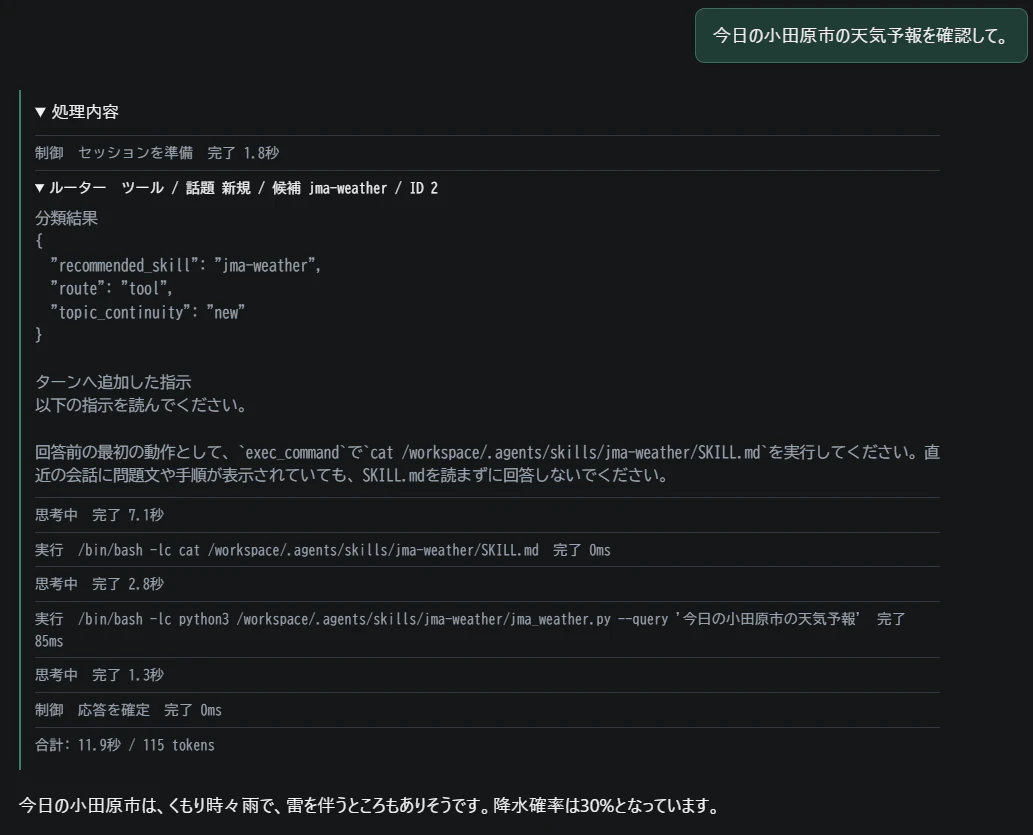Select the 実行 cat SKILL.md row
The image size is (1033, 835).
[x=487, y=550]
